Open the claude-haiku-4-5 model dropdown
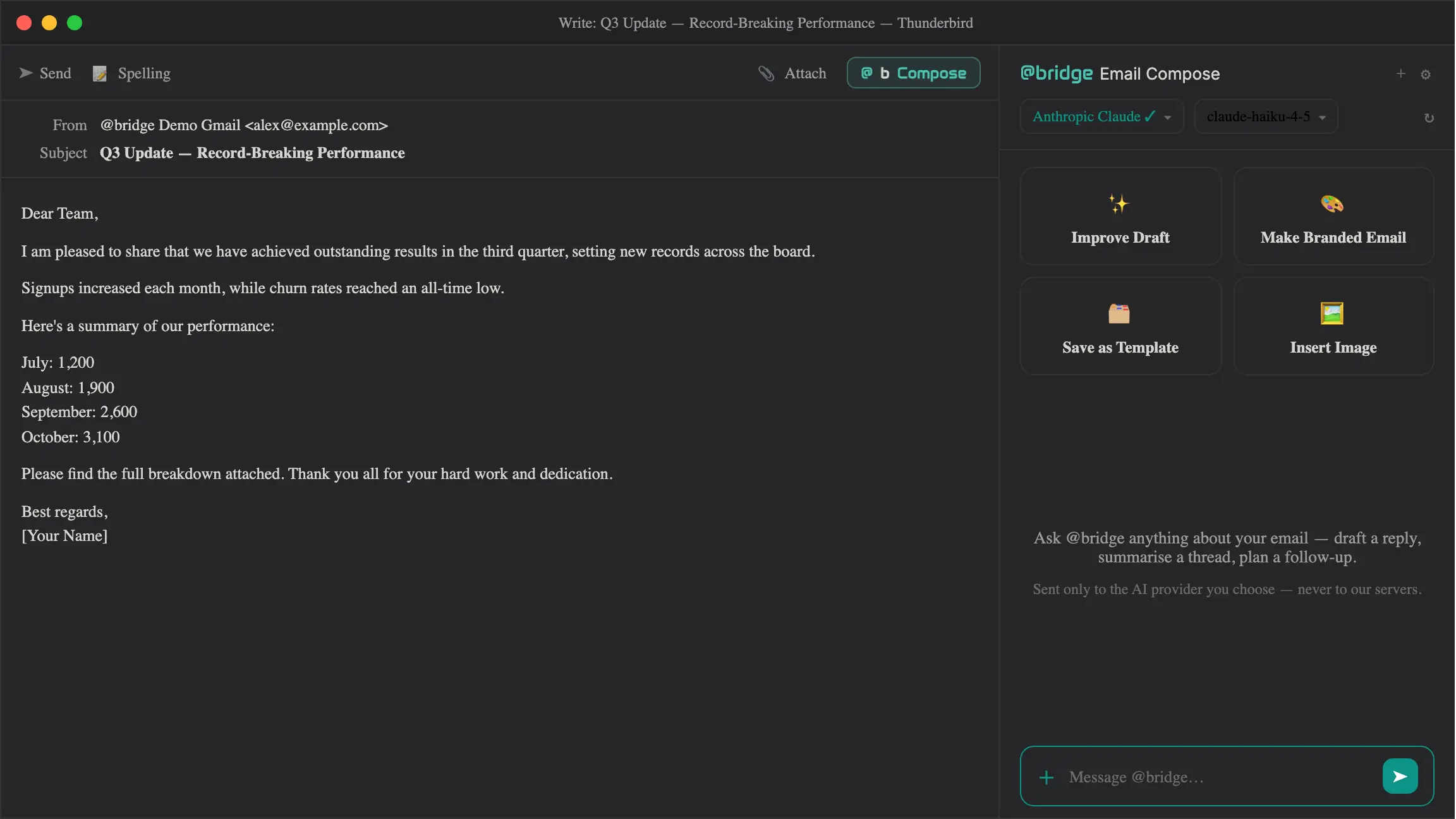This screenshot has height=819, width=1456. coord(1266,117)
